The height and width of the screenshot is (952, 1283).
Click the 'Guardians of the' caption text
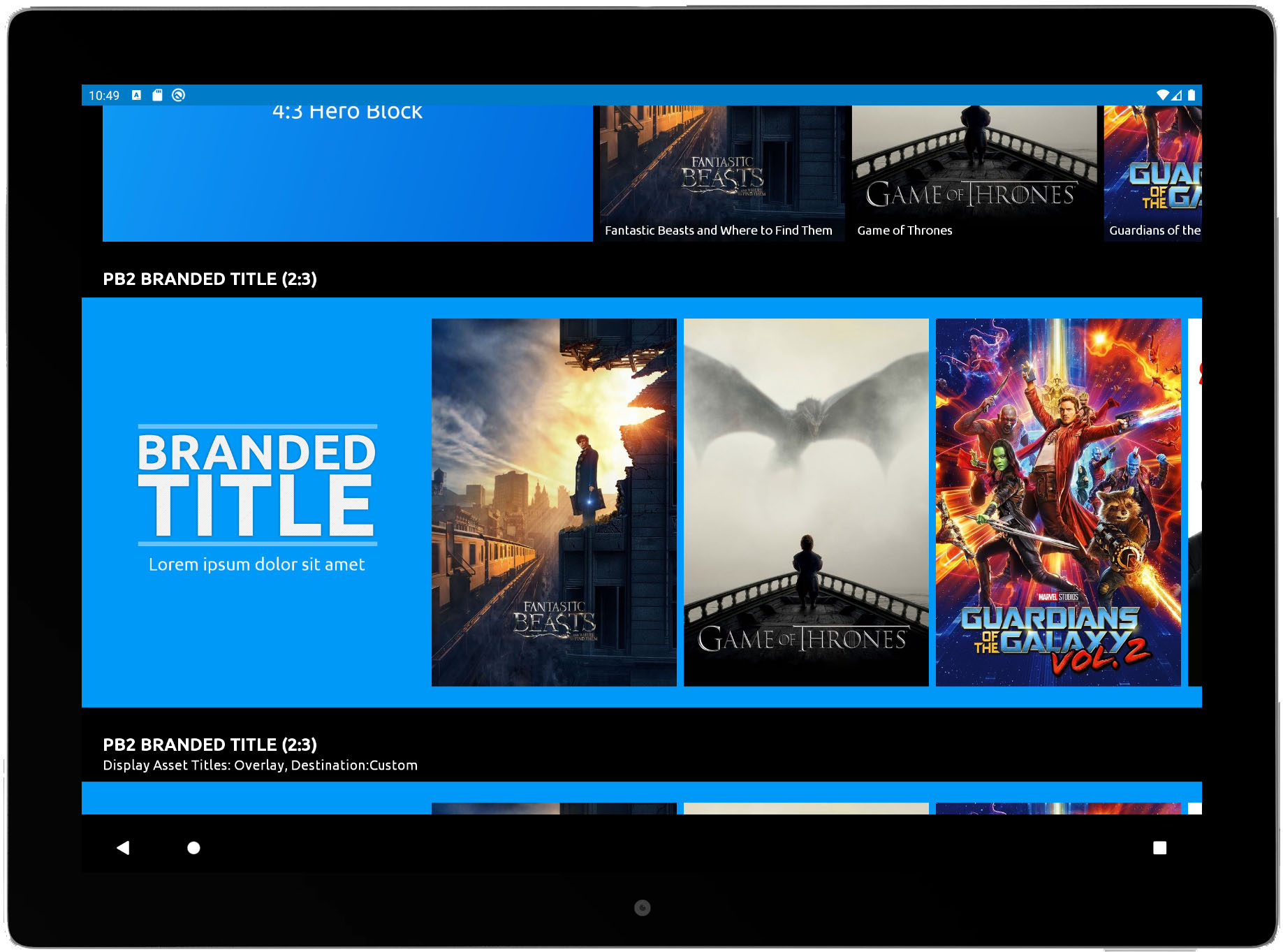1154,230
